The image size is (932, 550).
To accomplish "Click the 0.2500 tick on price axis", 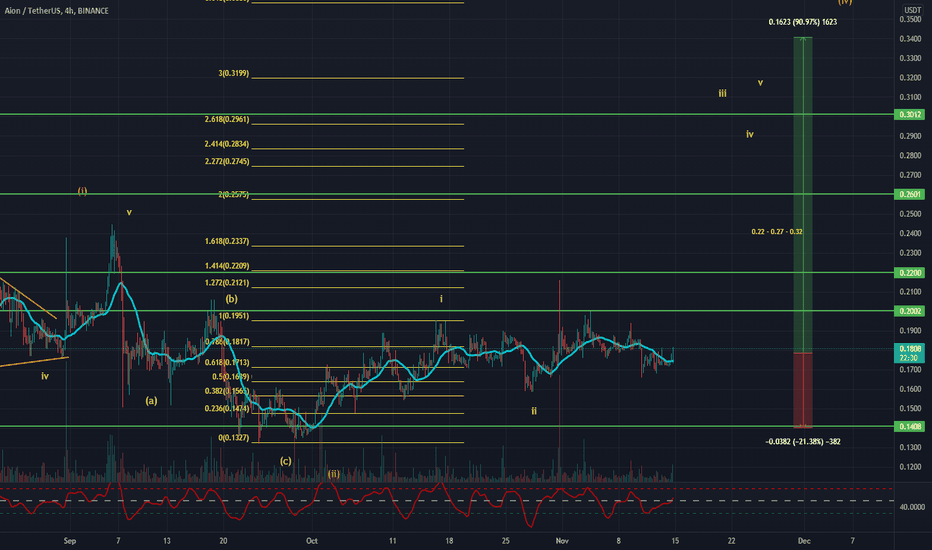I will [910, 214].
